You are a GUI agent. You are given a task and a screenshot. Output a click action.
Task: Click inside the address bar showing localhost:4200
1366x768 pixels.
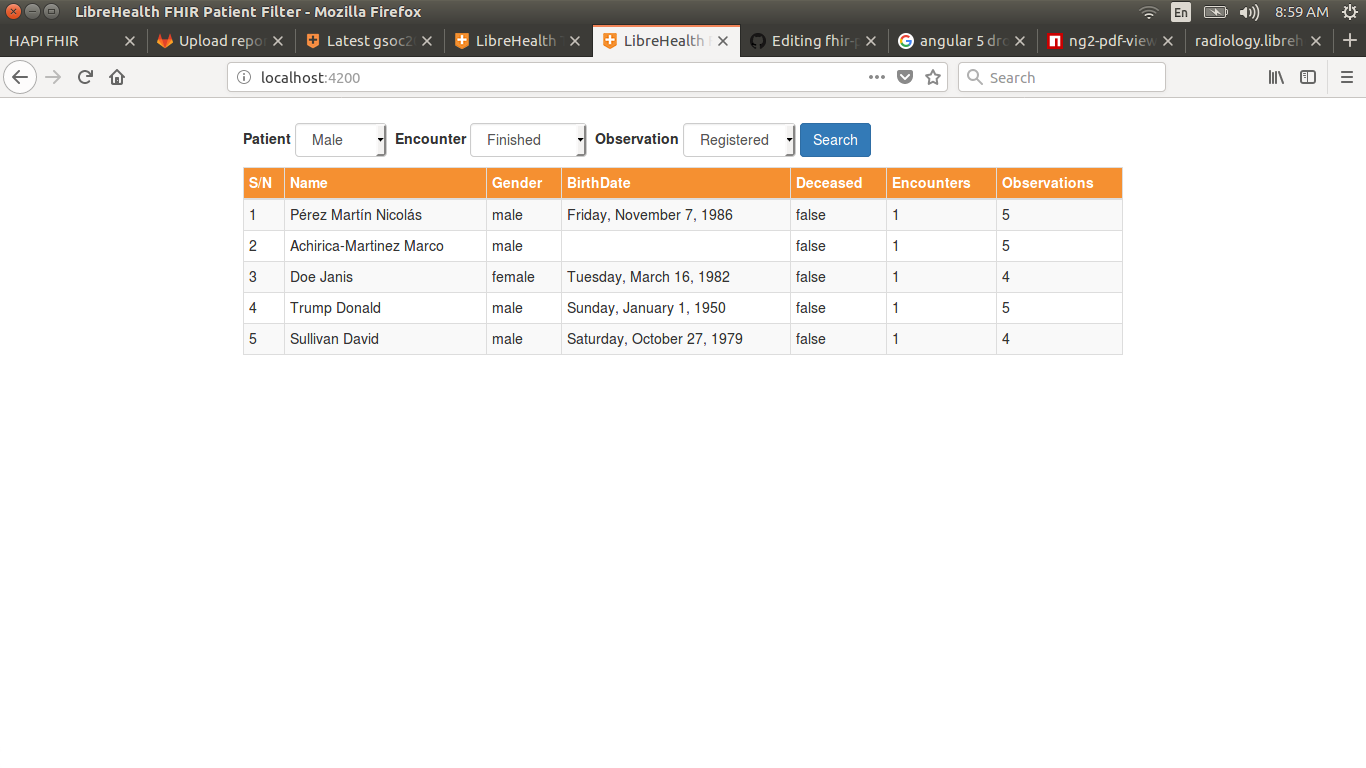pos(500,77)
